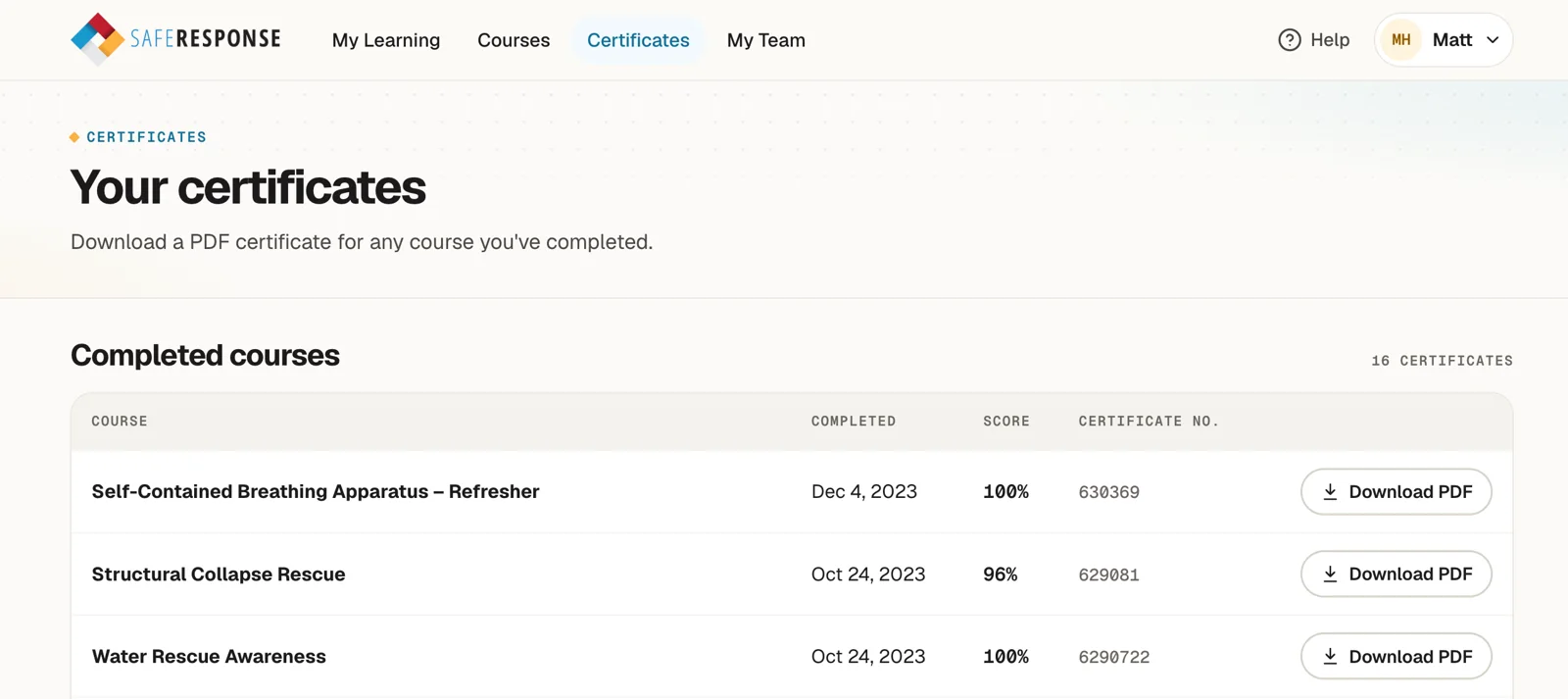Click the Your certificates page heading
1568x699 pixels.
tap(248, 187)
